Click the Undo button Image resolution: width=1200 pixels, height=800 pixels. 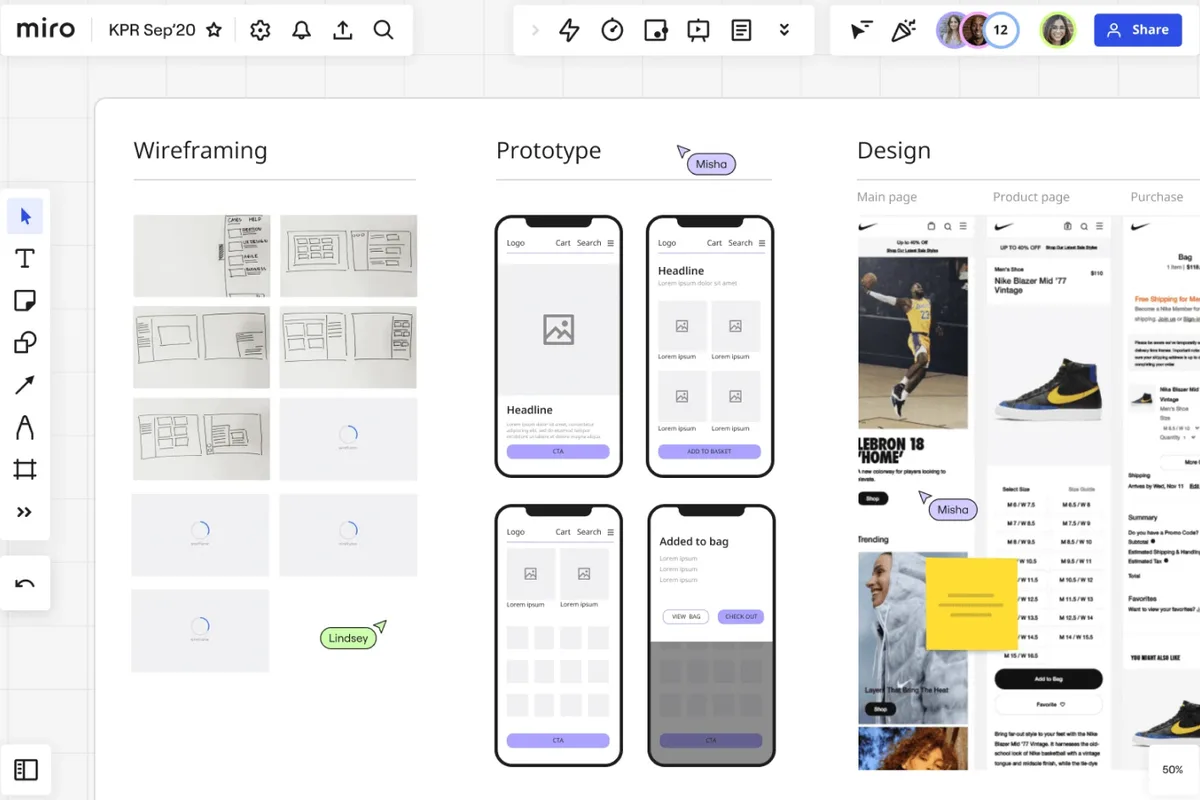25,584
